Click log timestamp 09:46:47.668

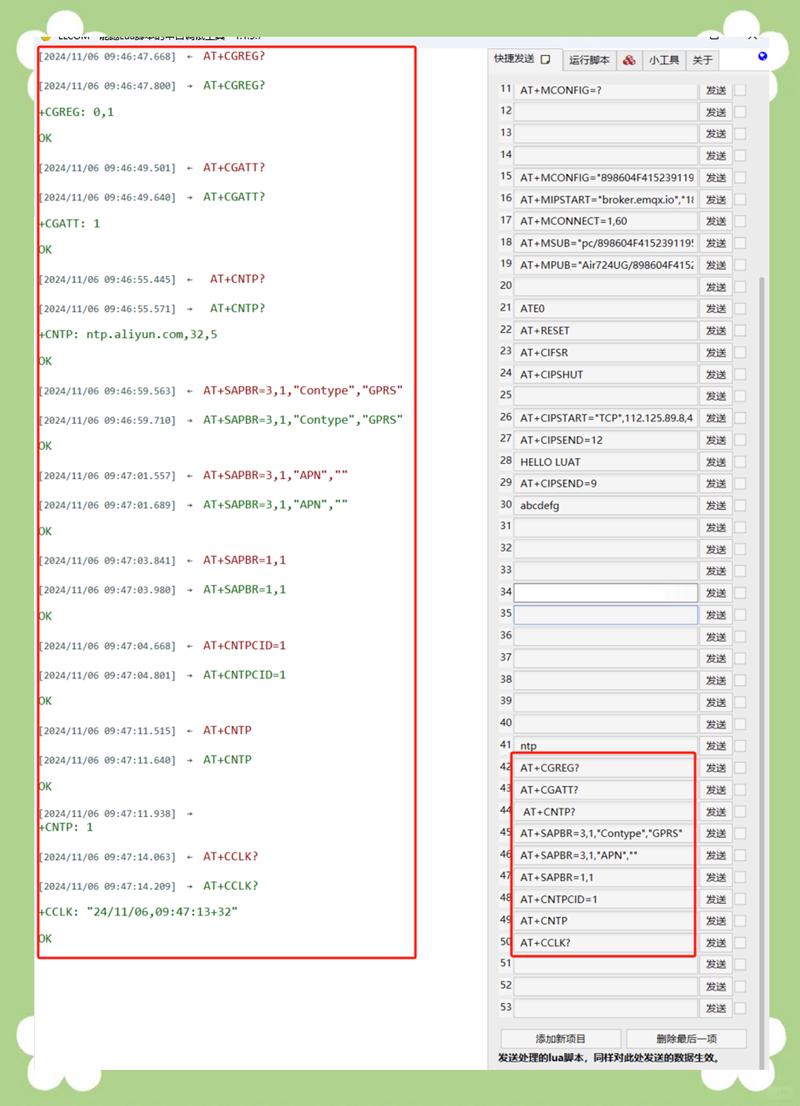coord(107,56)
